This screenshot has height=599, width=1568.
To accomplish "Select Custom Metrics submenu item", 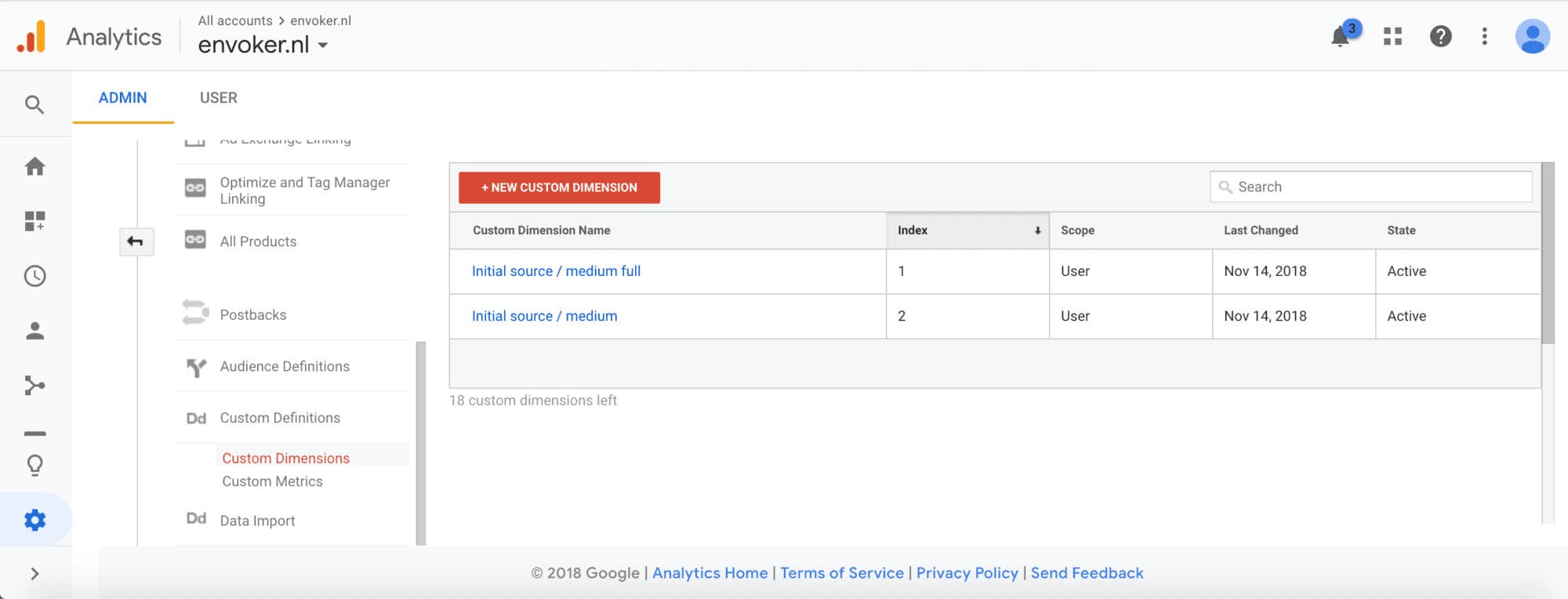I will [x=272, y=481].
